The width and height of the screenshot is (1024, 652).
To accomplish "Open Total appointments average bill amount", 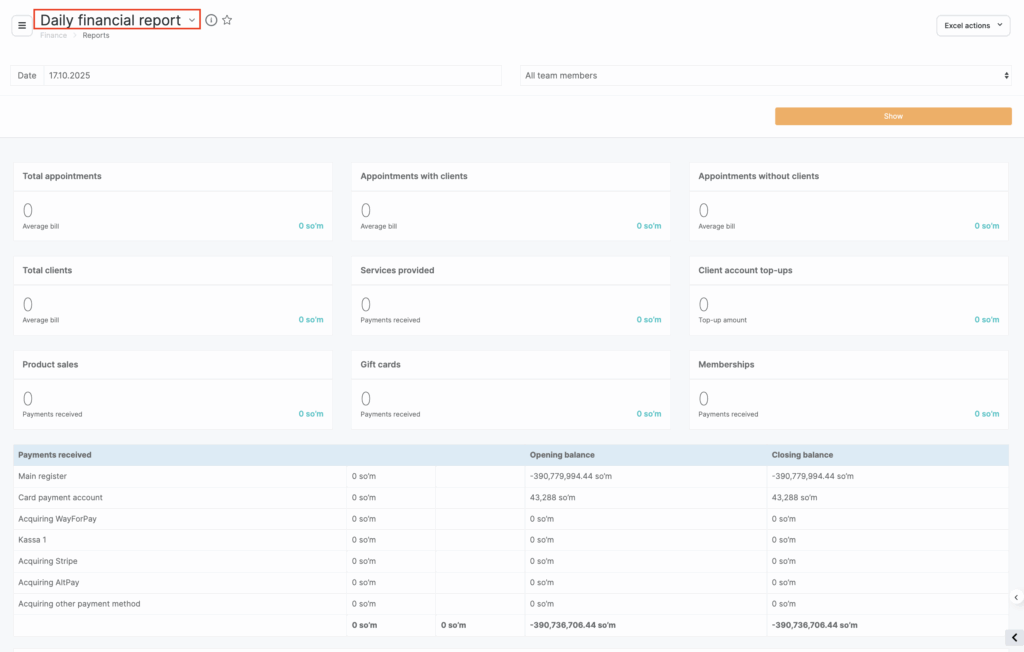I will (x=311, y=226).
